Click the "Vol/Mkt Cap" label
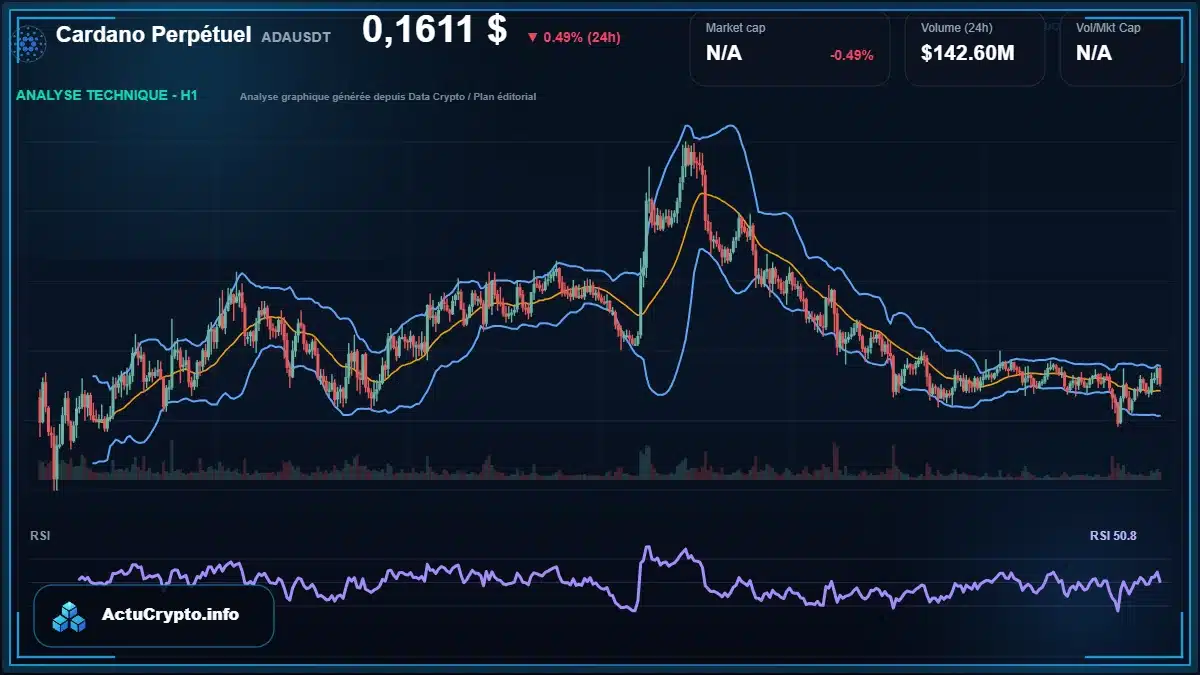 [1108, 28]
